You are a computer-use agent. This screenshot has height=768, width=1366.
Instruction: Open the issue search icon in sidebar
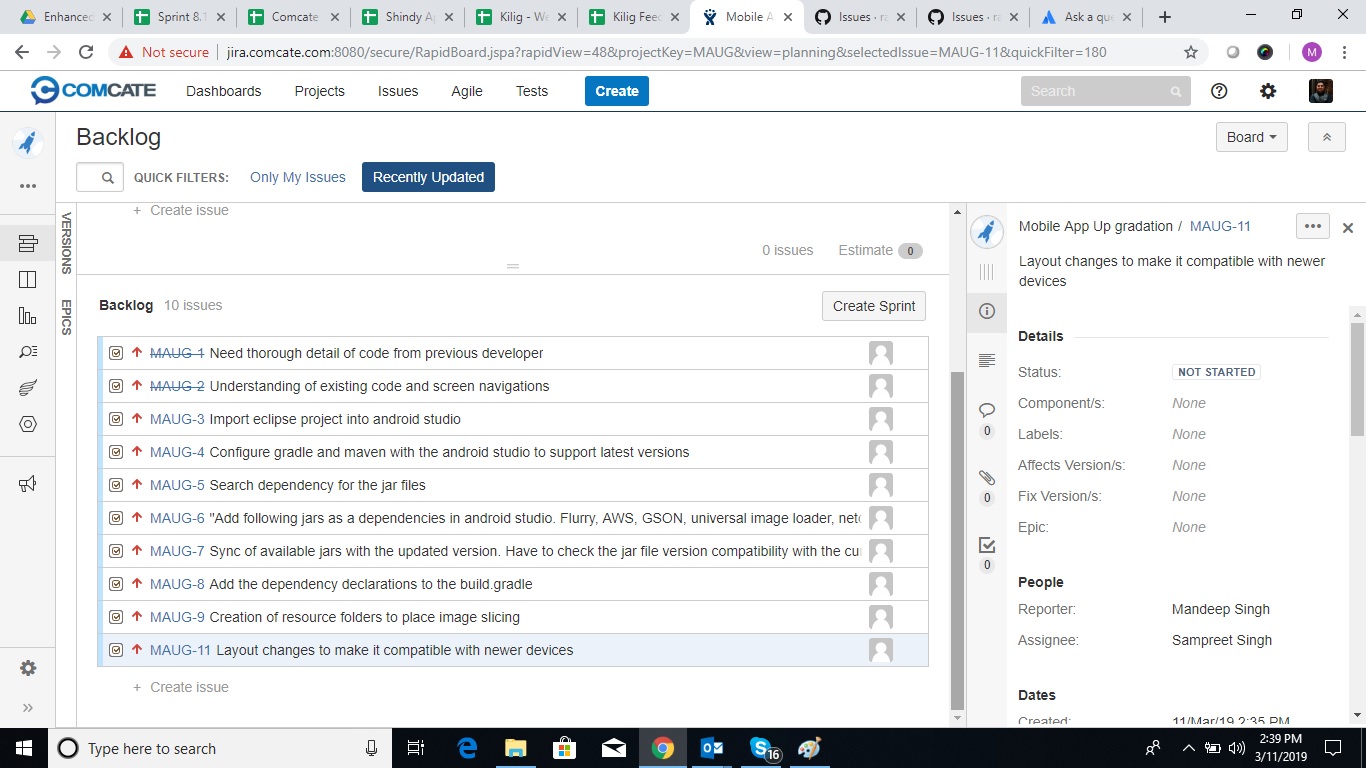coord(28,352)
